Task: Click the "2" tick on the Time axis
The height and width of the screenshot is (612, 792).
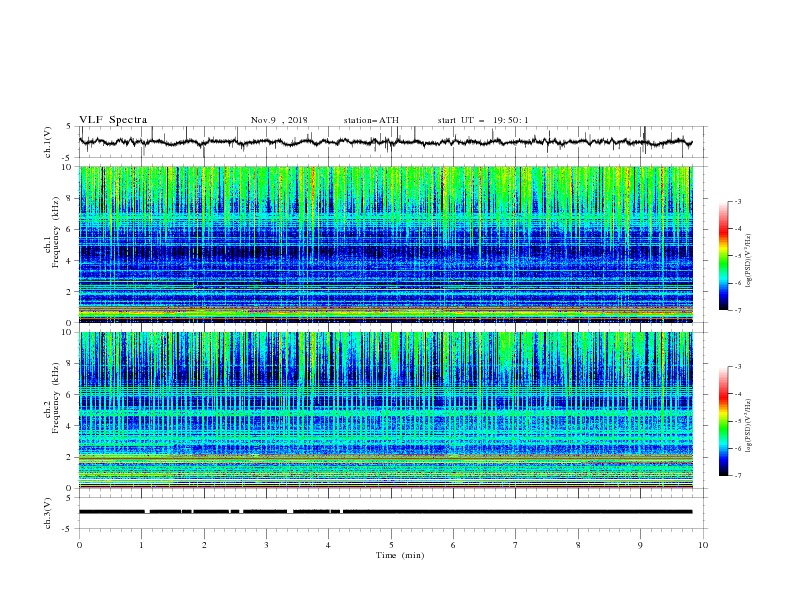Action: click(x=204, y=545)
